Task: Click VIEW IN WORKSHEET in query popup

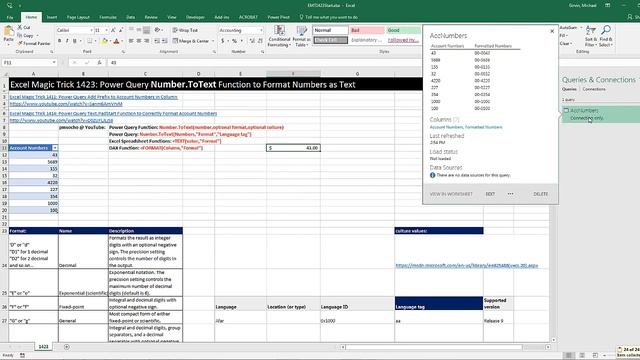Action: tap(451, 194)
